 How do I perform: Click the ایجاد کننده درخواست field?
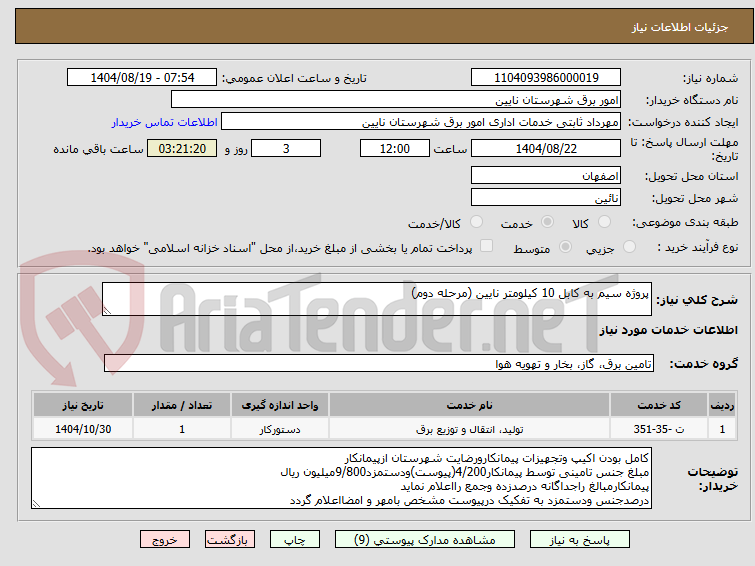421,122
